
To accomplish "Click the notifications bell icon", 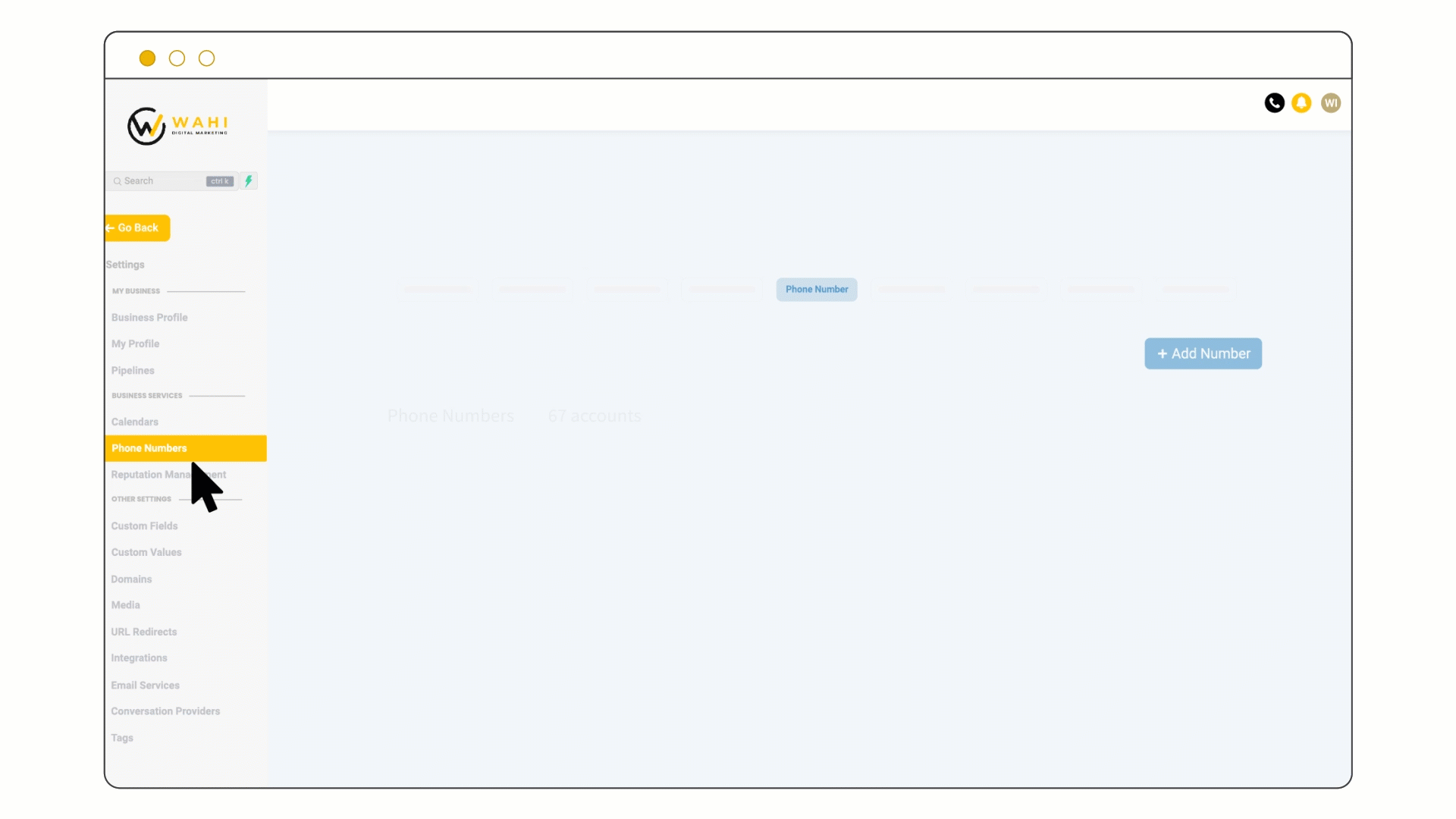I will (x=1302, y=102).
